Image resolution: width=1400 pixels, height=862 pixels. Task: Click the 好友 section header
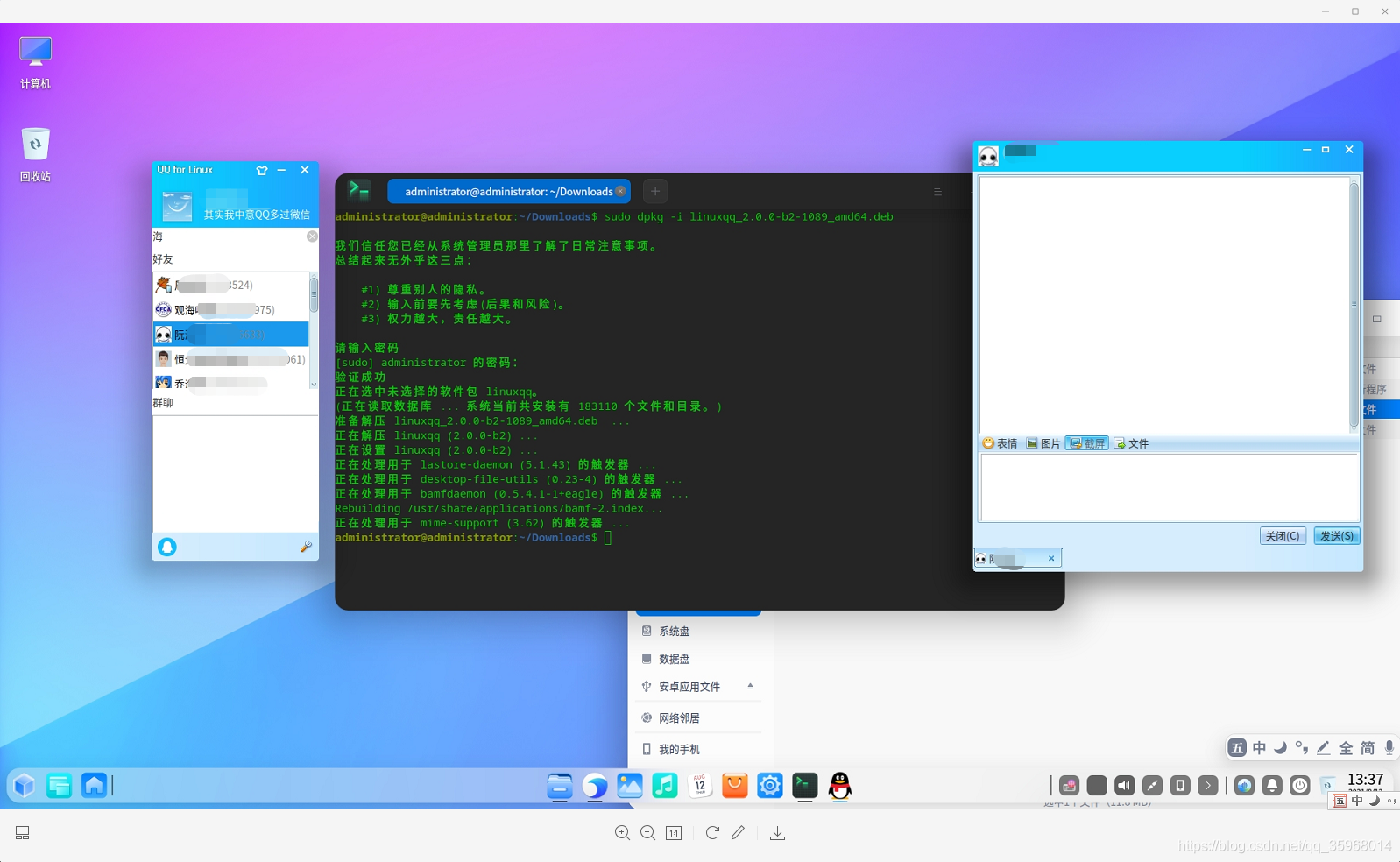click(x=163, y=259)
